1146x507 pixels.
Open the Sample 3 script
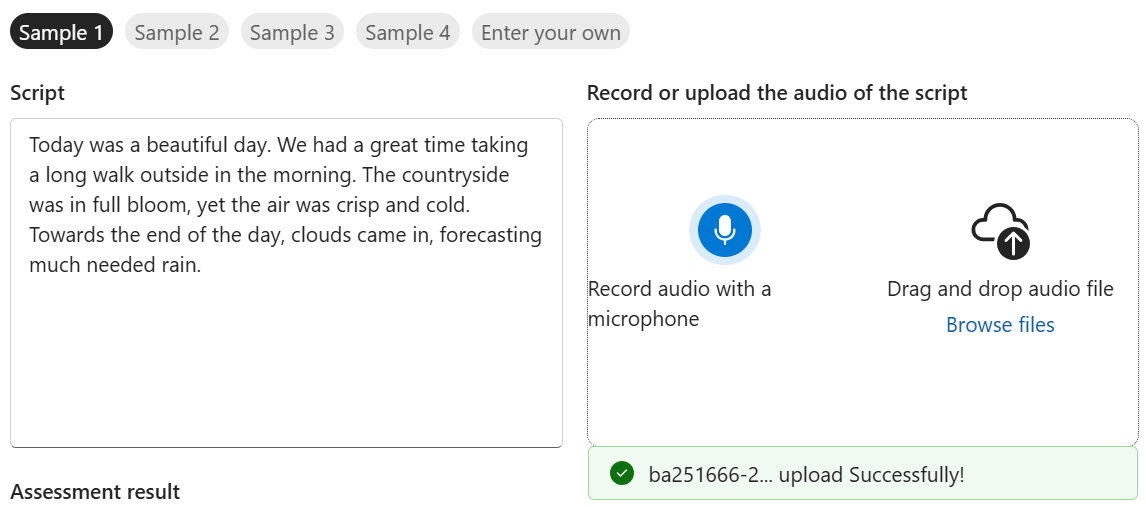pos(292,32)
